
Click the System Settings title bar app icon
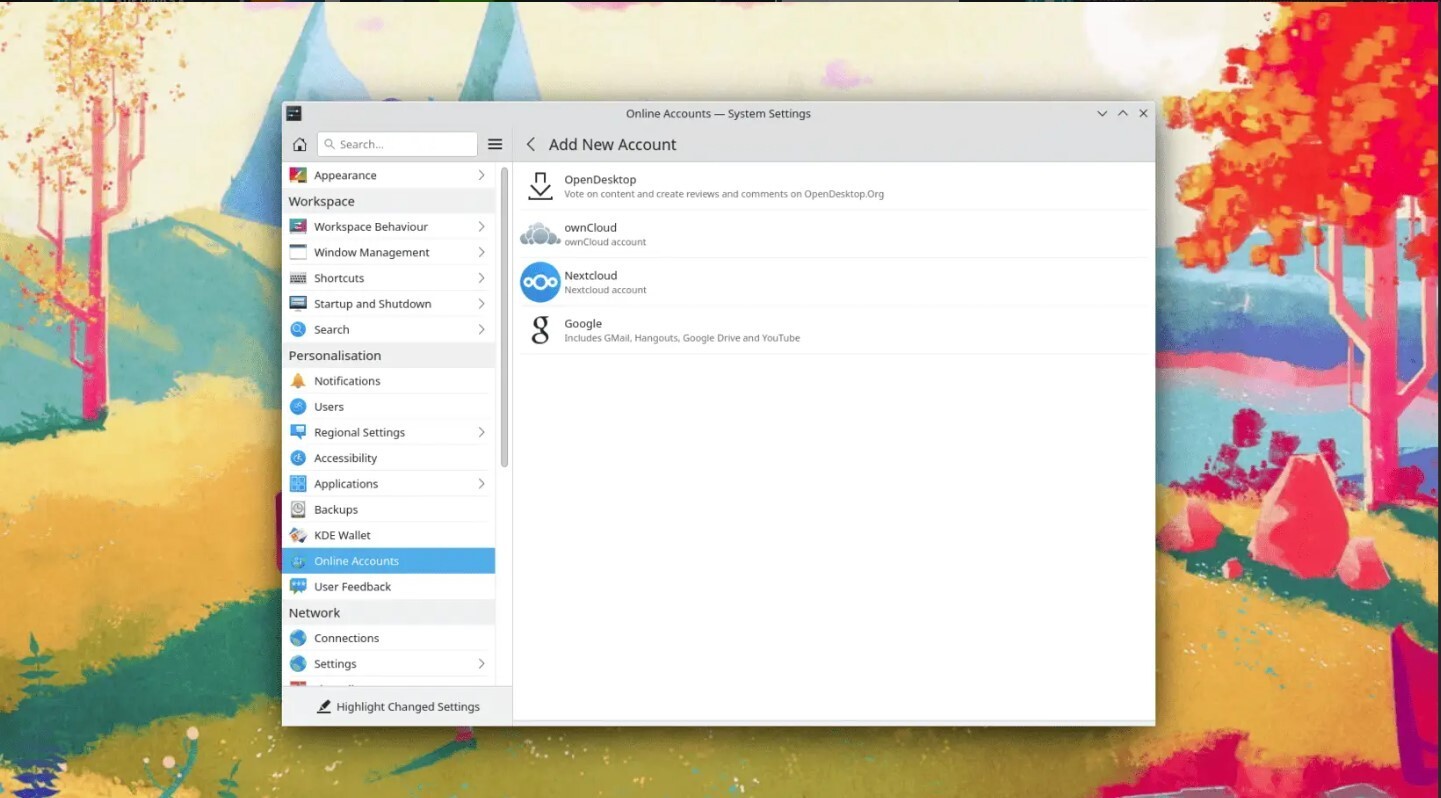pyautogui.click(x=294, y=113)
